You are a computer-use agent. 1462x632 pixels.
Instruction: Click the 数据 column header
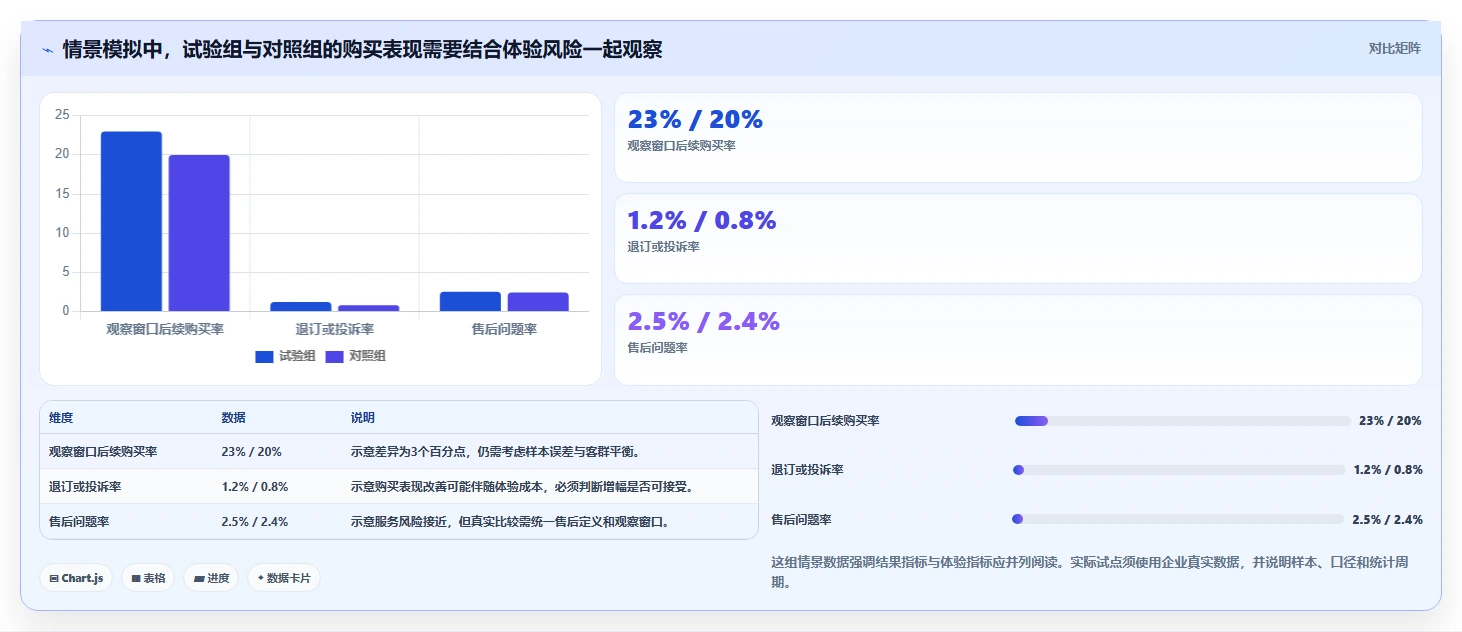click(233, 418)
